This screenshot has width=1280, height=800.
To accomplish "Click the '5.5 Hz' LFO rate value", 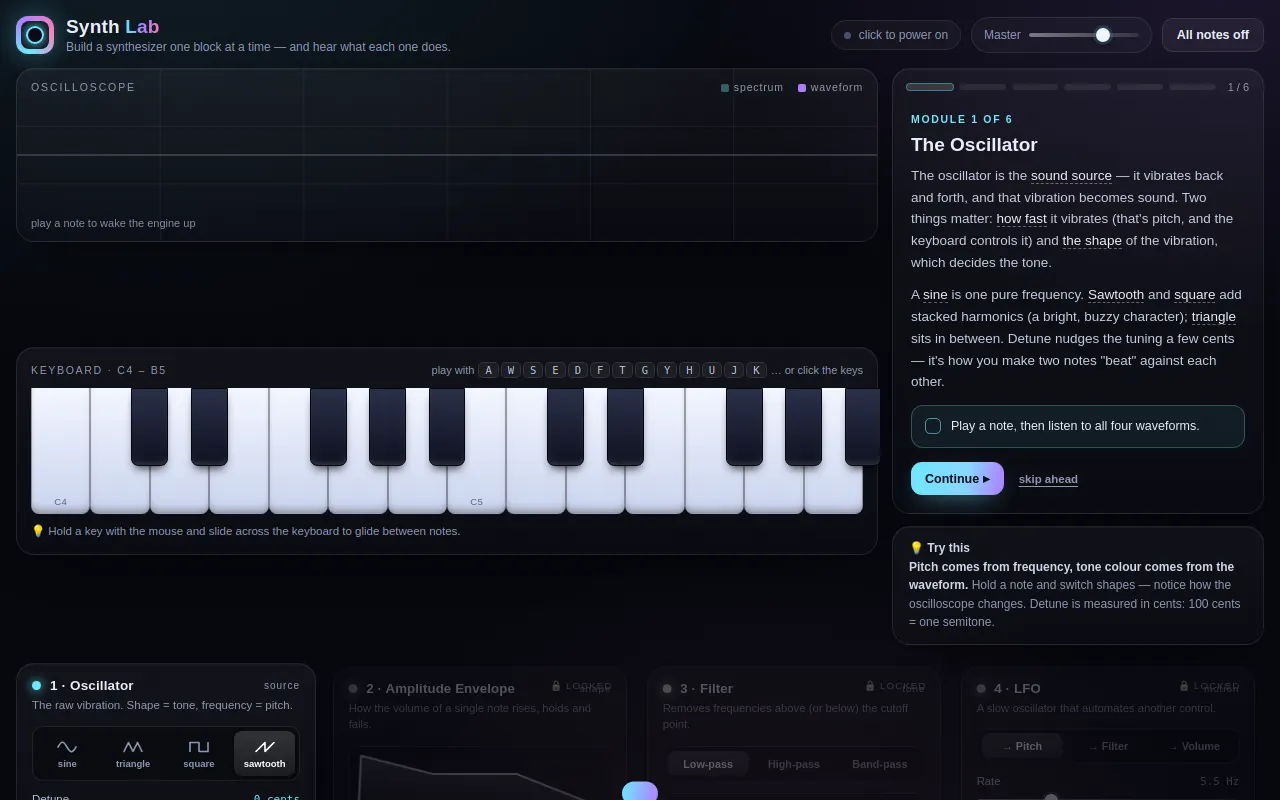I will [1219, 781].
